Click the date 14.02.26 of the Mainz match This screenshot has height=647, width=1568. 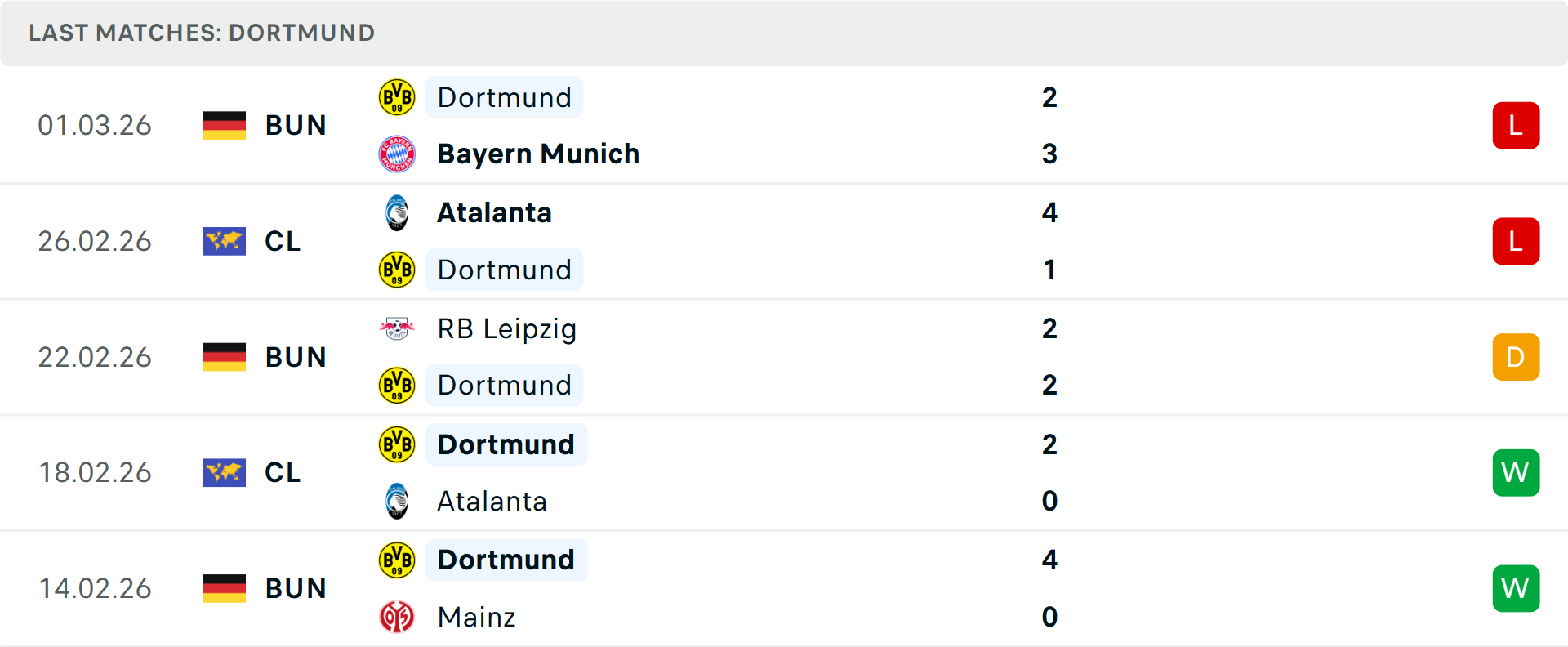click(x=95, y=587)
